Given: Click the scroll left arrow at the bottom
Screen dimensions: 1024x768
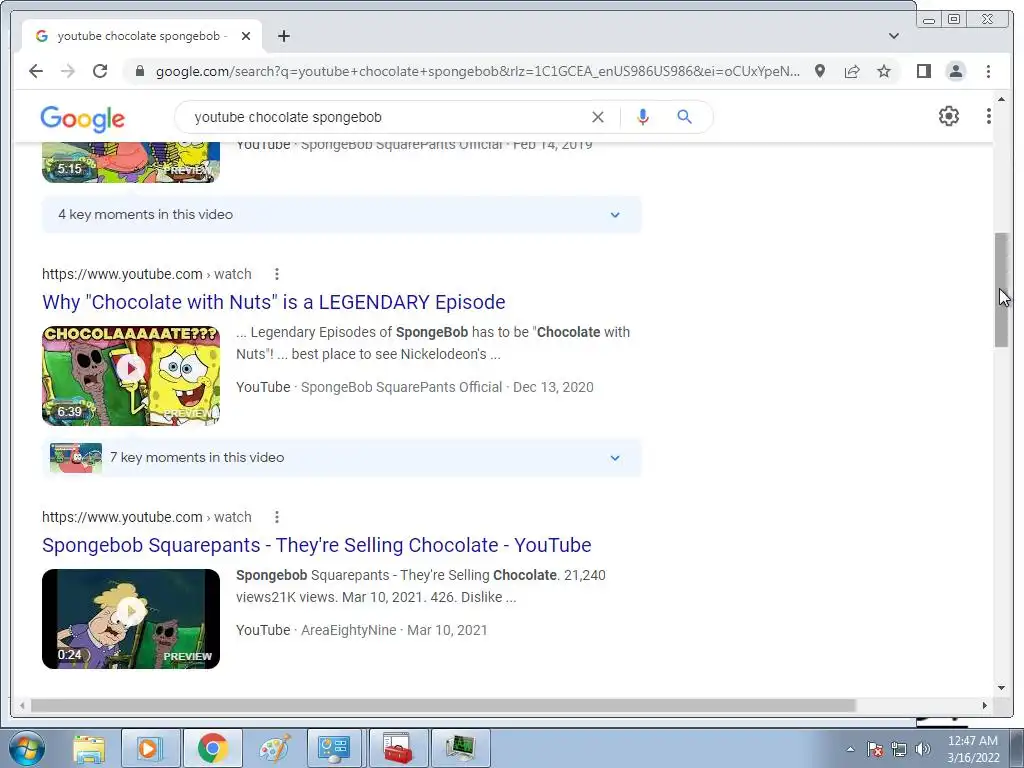Looking at the screenshot, I should click(22, 705).
